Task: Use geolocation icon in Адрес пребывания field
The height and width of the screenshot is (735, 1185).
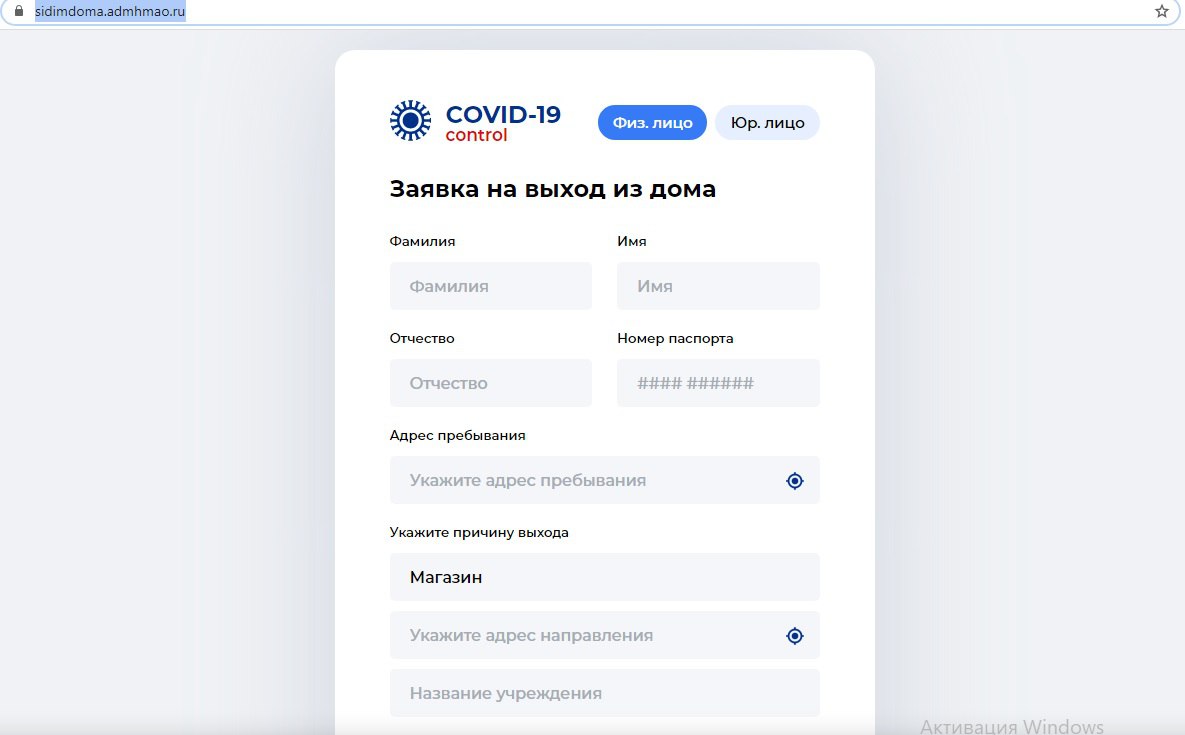Action: coord(794,480)
